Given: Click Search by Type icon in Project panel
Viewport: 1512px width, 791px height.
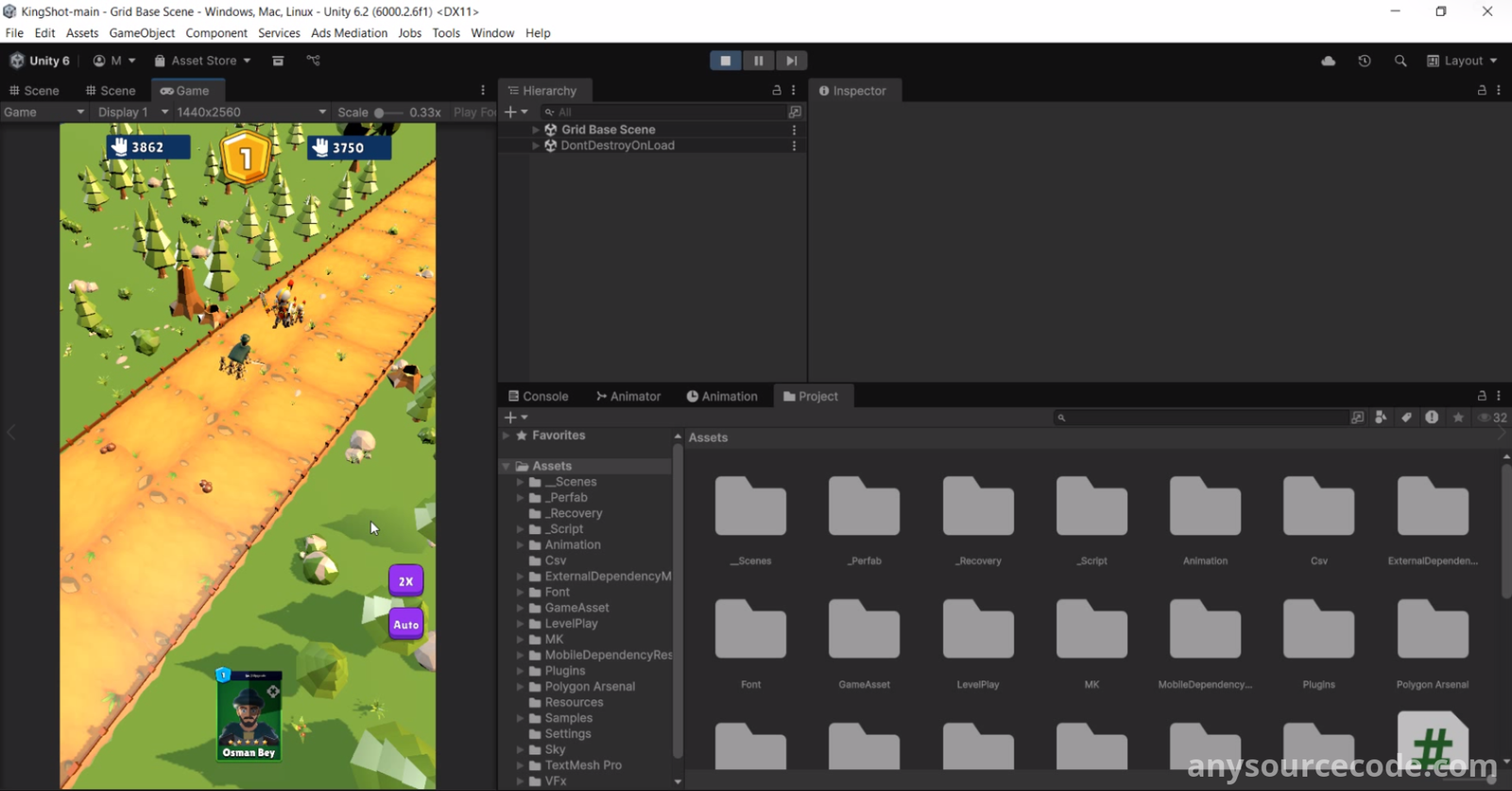Looking at the screenshot, I should [x=1381, y=418].
